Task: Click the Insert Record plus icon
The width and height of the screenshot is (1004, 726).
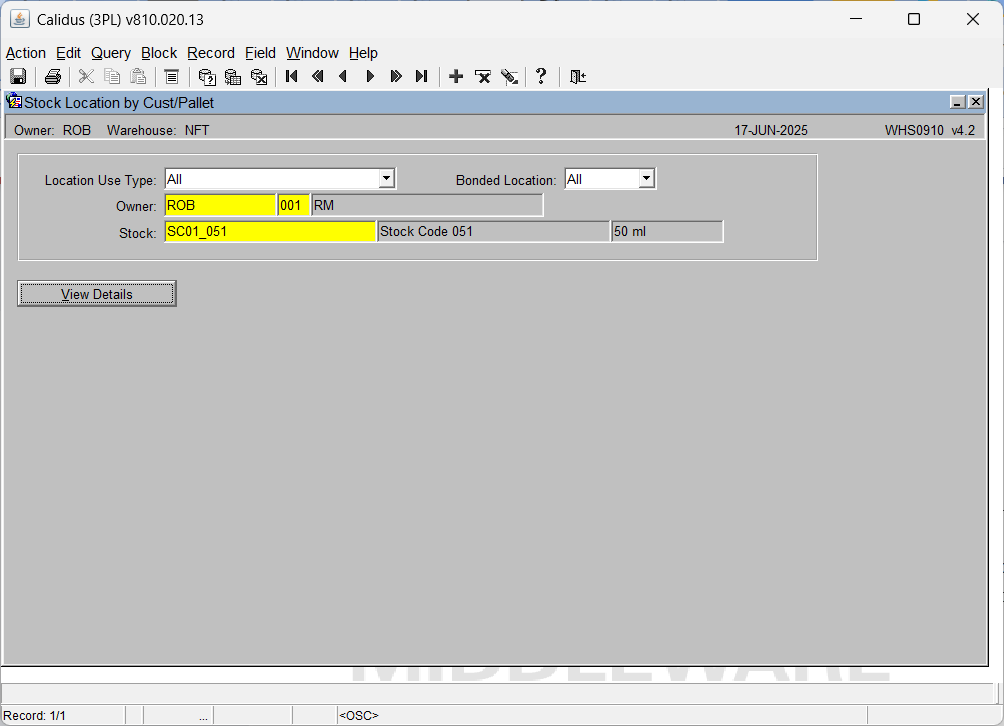Action: coord(456,77)
